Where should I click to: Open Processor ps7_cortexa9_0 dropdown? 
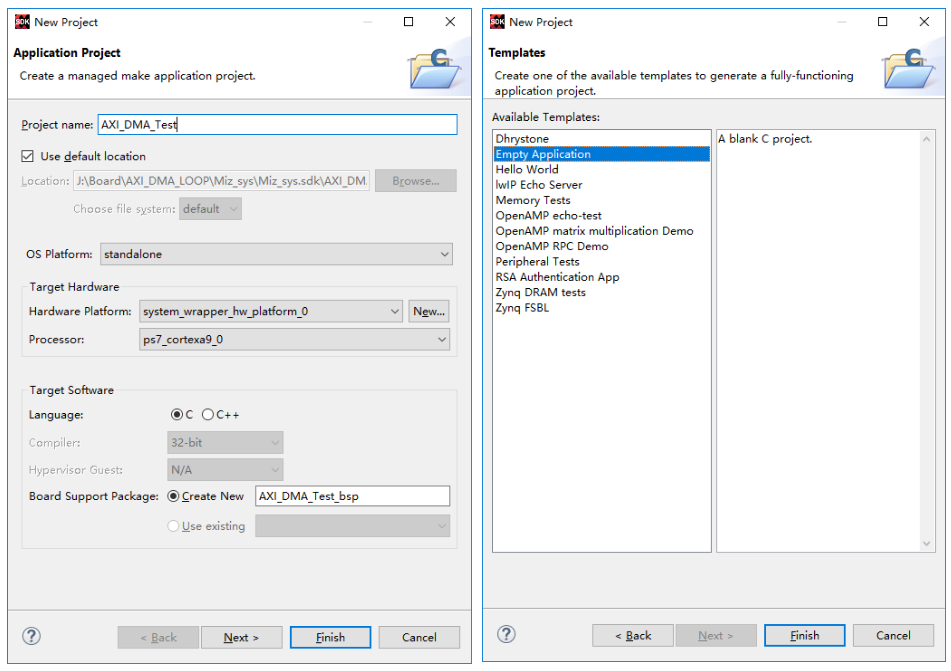[x=294, y=339]
